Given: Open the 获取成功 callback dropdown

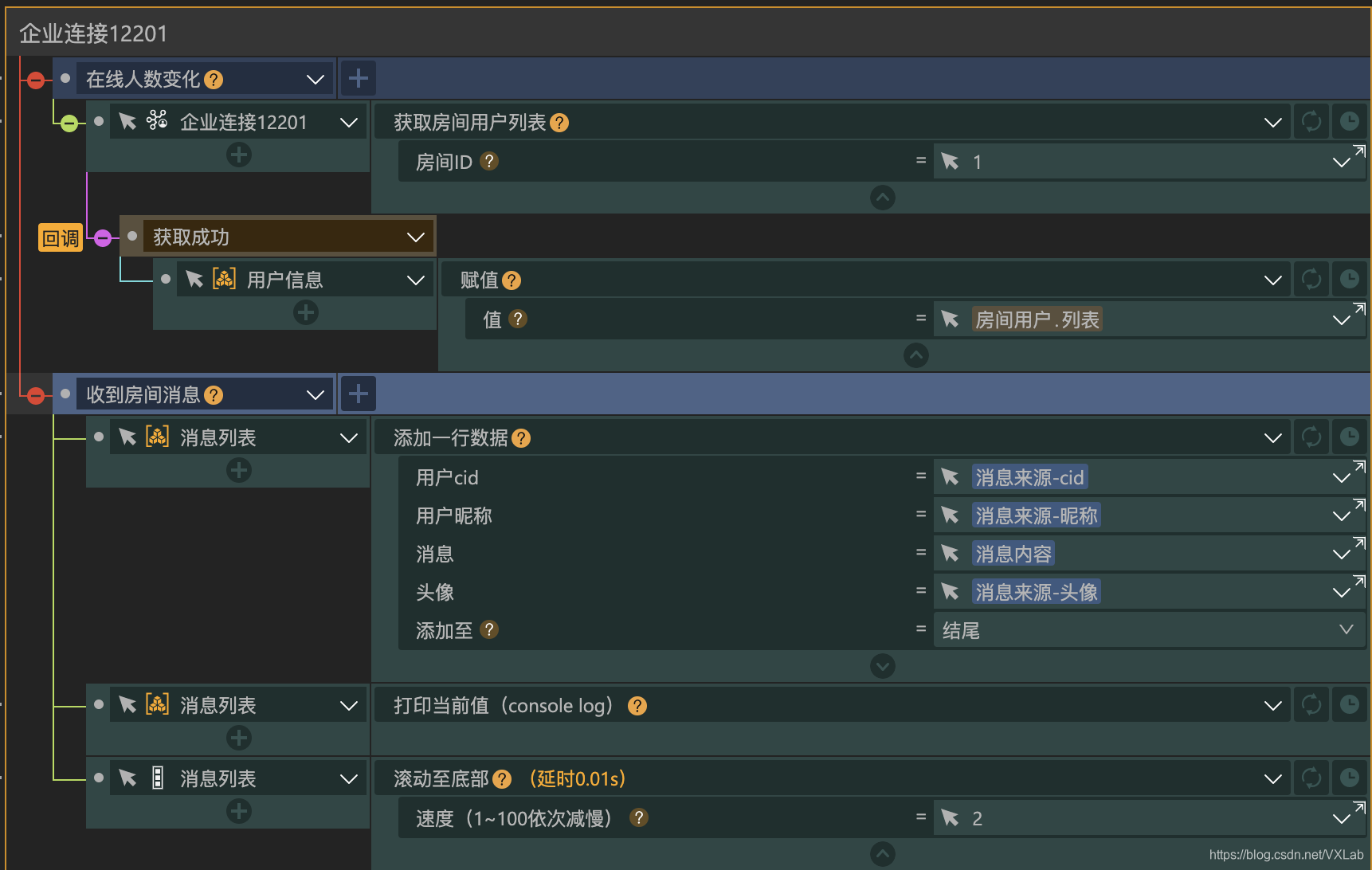Looking at the screenshot, I should pyautogui.click(x=416, y=237).
